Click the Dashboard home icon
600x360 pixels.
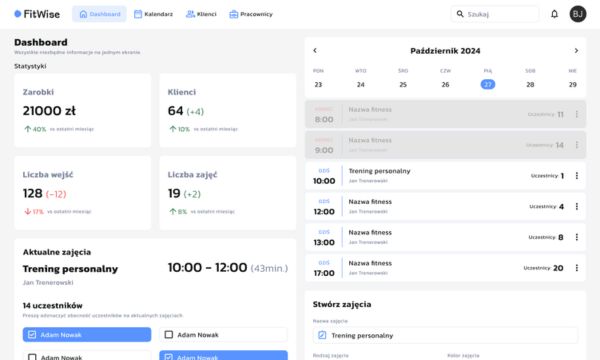[x=83, y=14]
